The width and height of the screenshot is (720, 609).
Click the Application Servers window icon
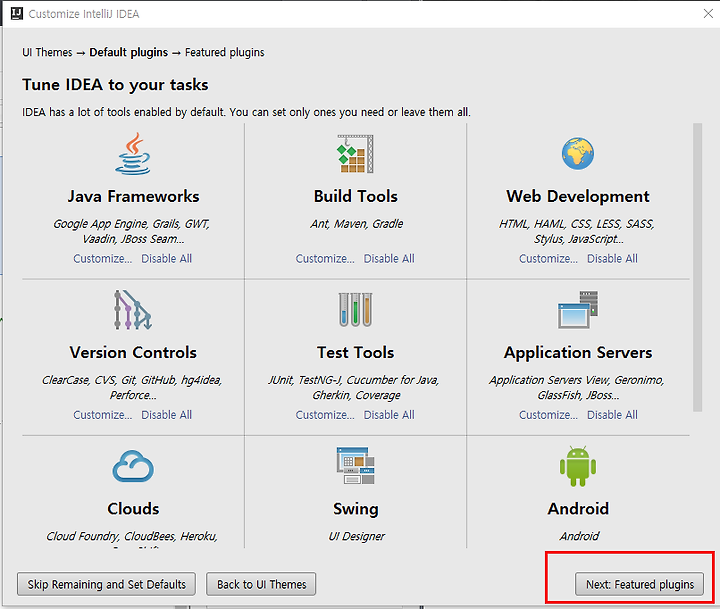[578, 310]
